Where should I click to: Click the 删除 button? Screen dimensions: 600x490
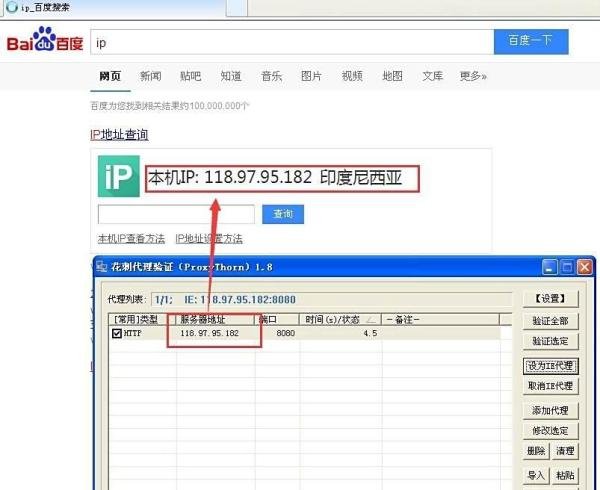(536, 451)
